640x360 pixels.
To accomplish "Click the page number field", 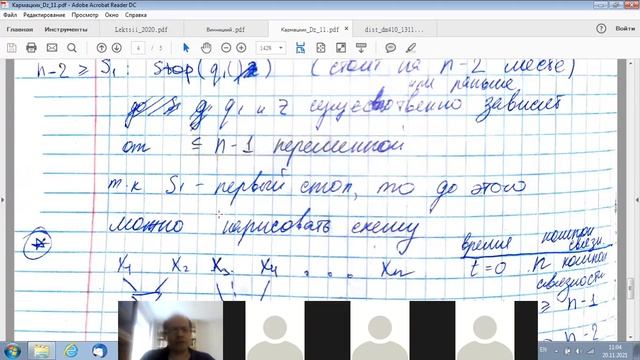I will click(138, 48).
